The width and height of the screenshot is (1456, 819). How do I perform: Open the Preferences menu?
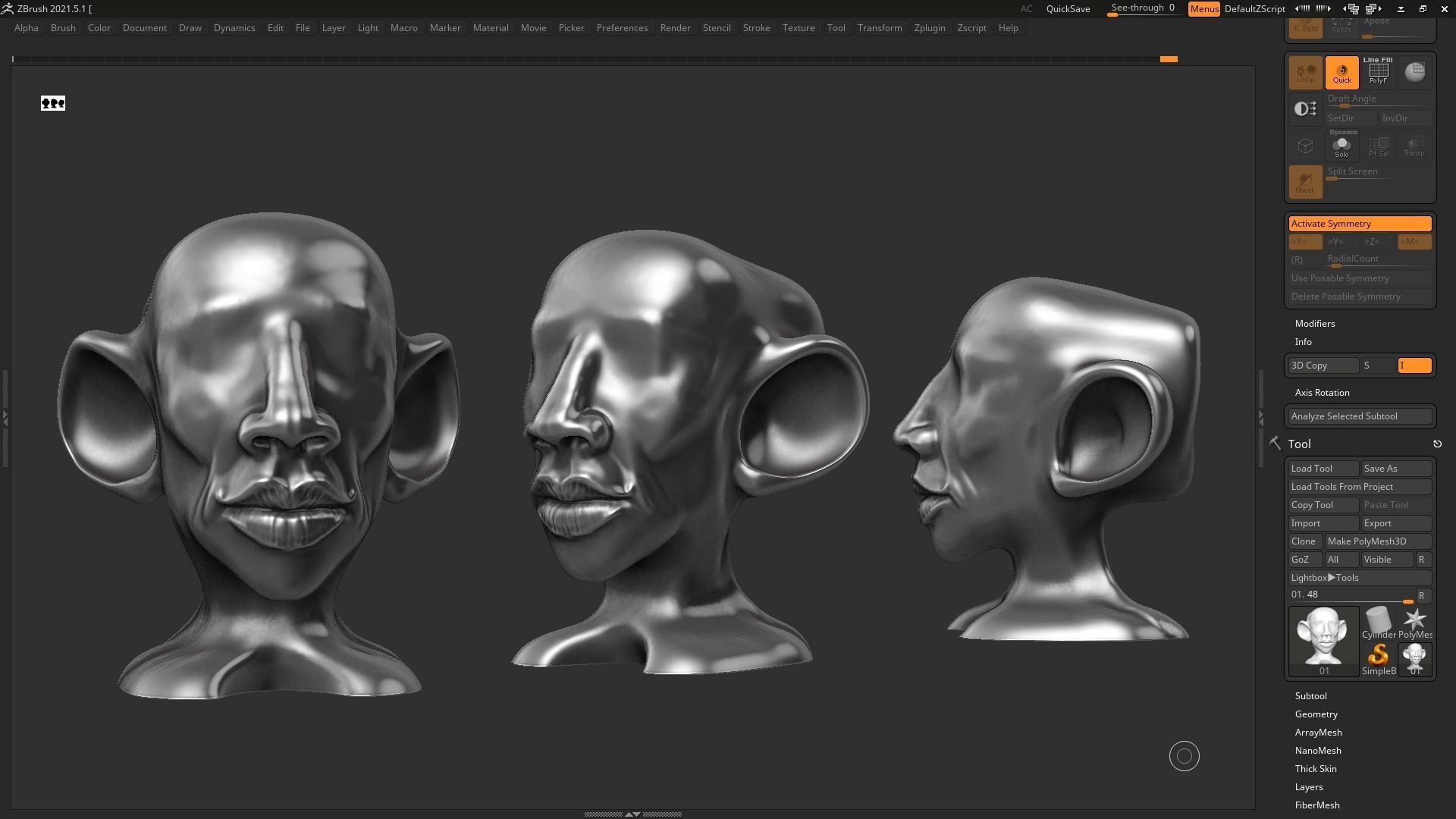tap(622, 28)
